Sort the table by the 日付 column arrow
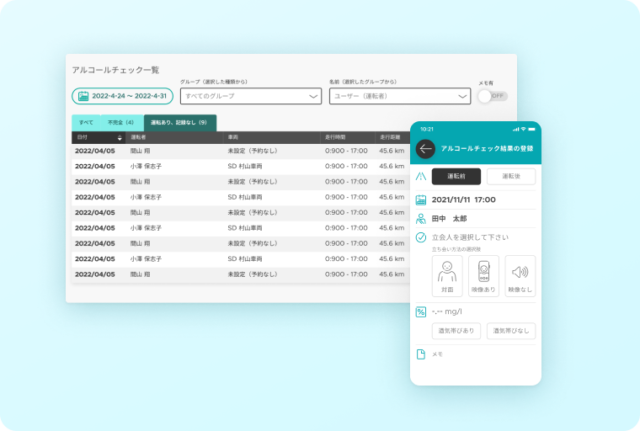This screenshot has width=640, height=431. tap(120, 137)
